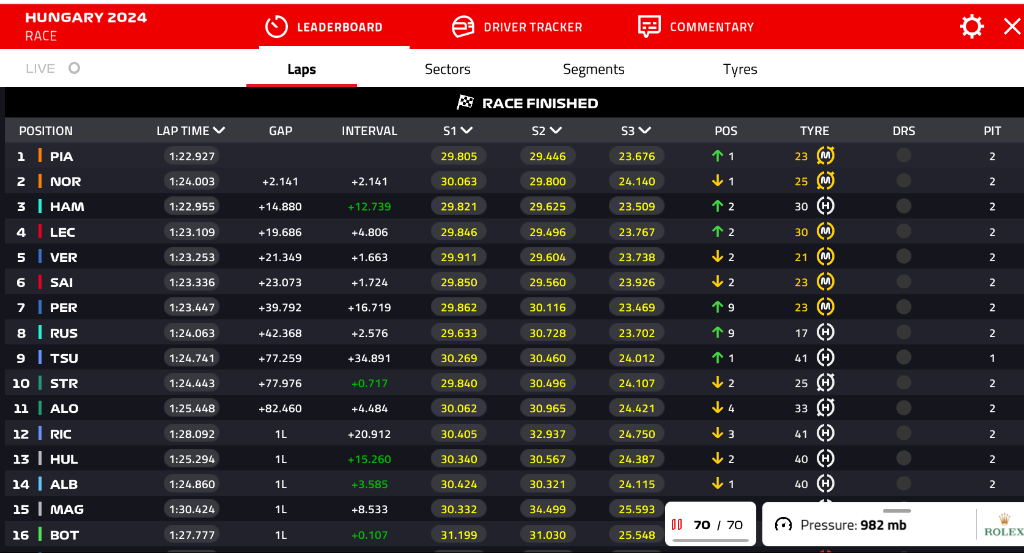Click NOR's yellow position-lost arrow

point(717,181)
